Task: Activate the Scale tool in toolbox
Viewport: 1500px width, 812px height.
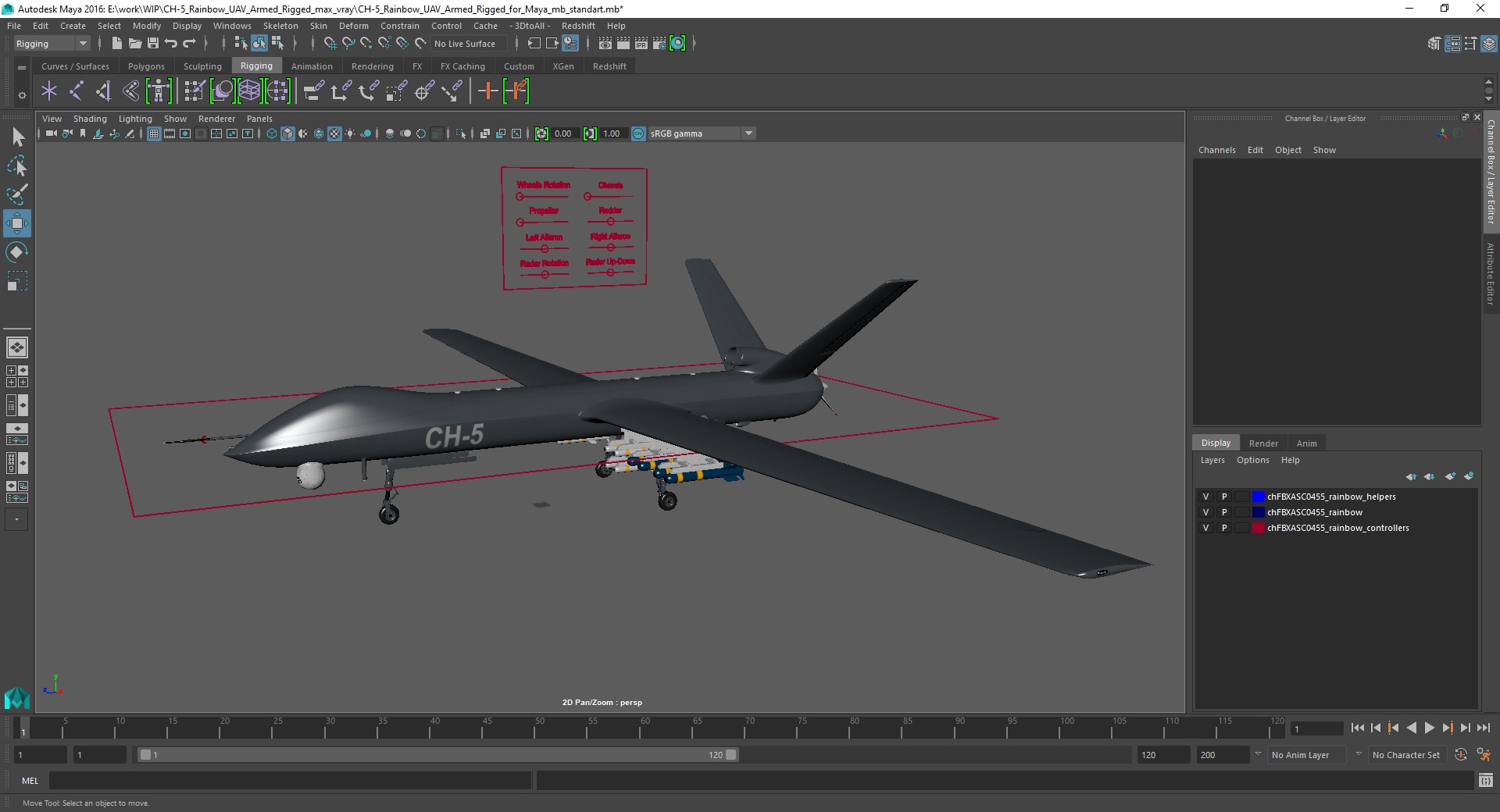Action: 17,281
